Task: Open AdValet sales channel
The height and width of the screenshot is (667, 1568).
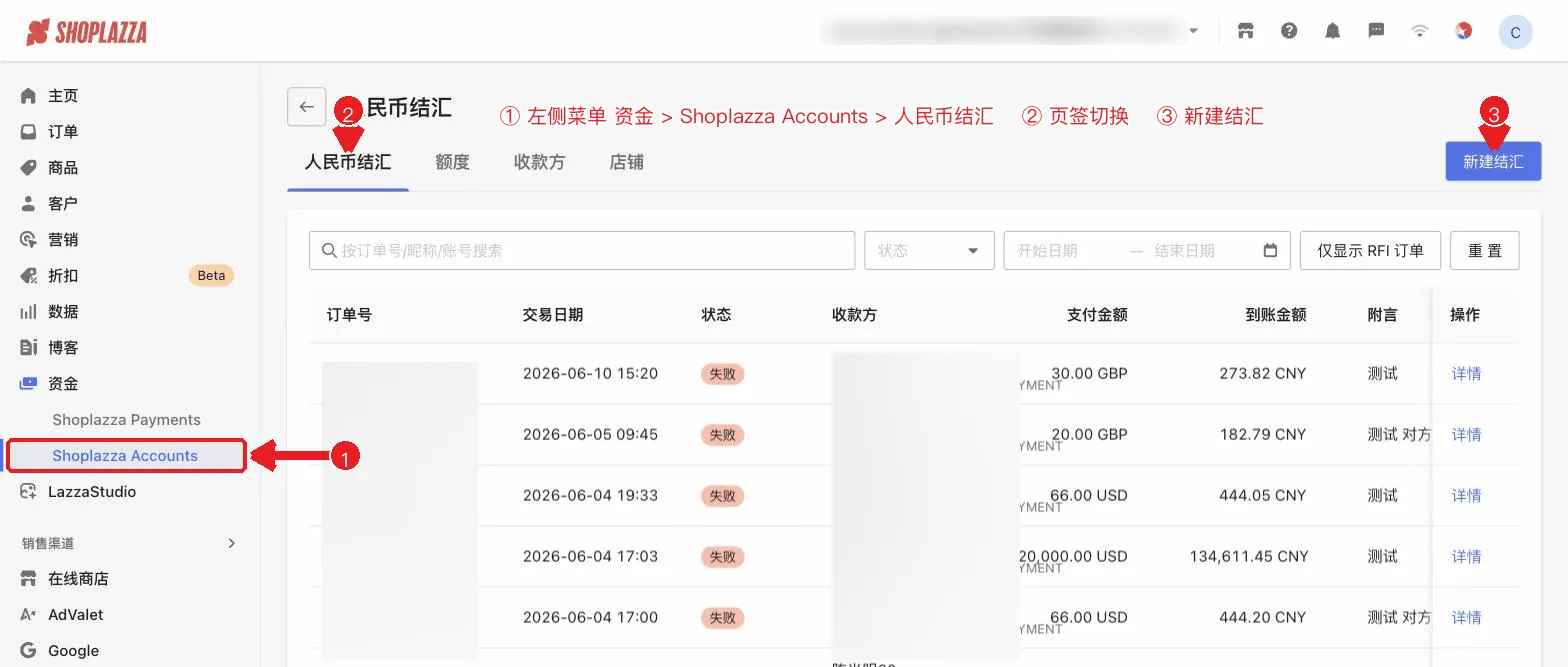Action: (x=76, y=615)
